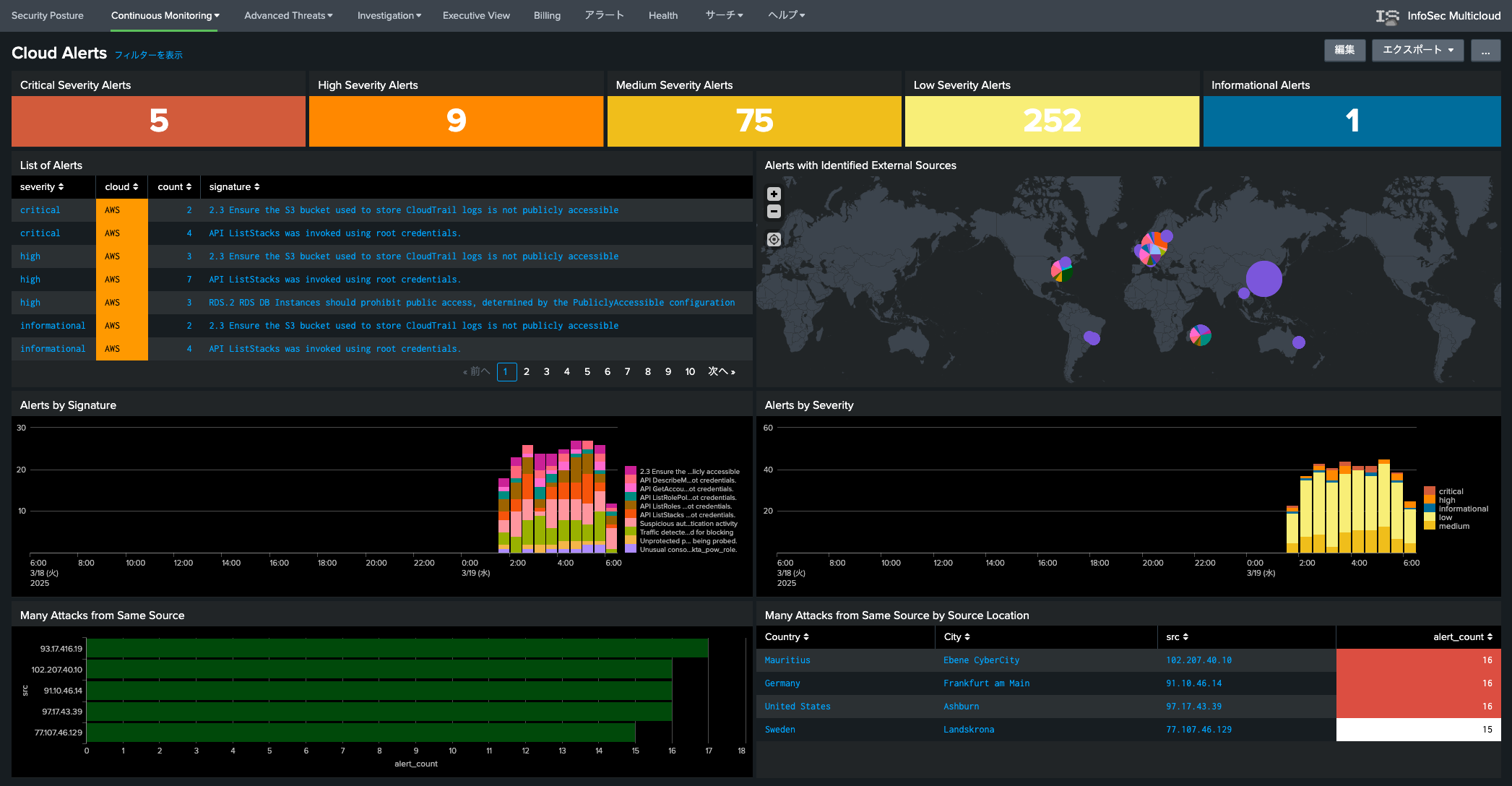Go to page 5 of alerts list
This screenshot has height=786, width=1512.
click(x=587, y=372)
